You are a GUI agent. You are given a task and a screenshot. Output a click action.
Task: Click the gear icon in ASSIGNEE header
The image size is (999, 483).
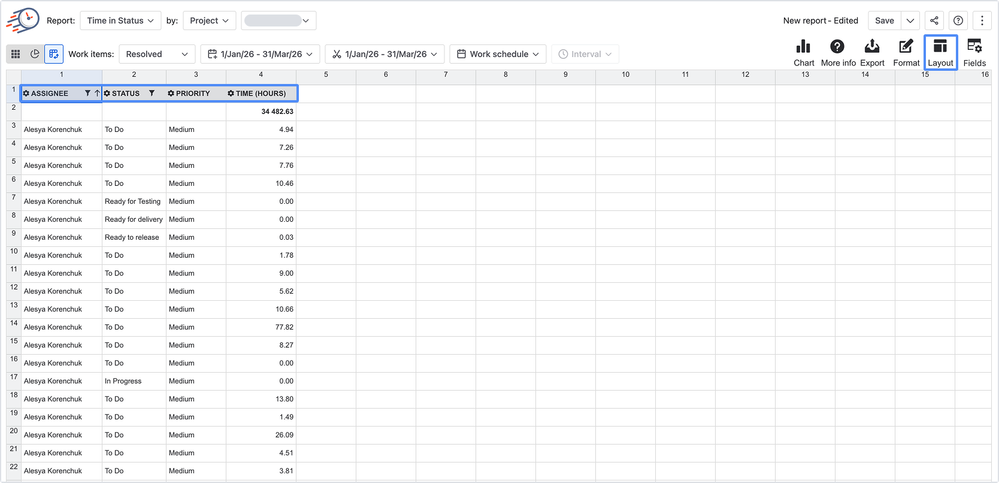pyautogui.click(x=26, y=94)
